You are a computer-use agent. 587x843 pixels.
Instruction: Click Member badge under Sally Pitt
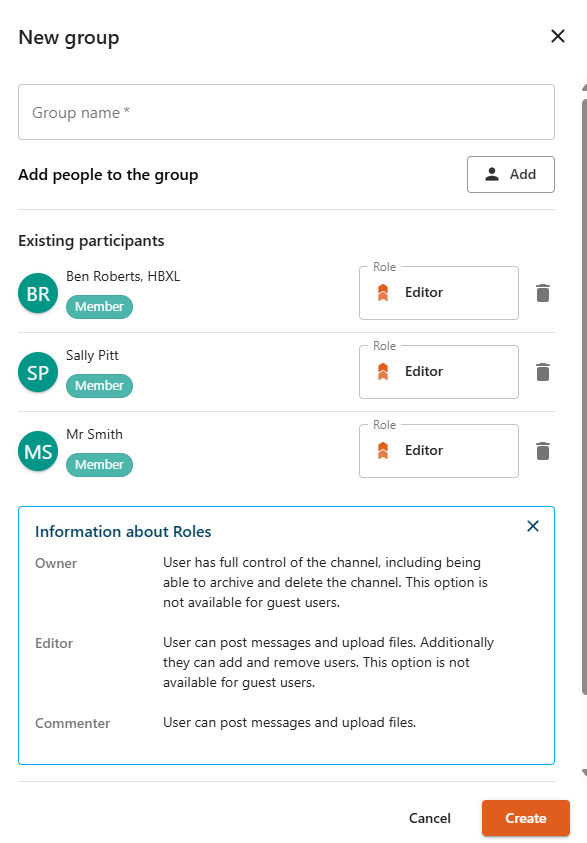click(99, 385)
